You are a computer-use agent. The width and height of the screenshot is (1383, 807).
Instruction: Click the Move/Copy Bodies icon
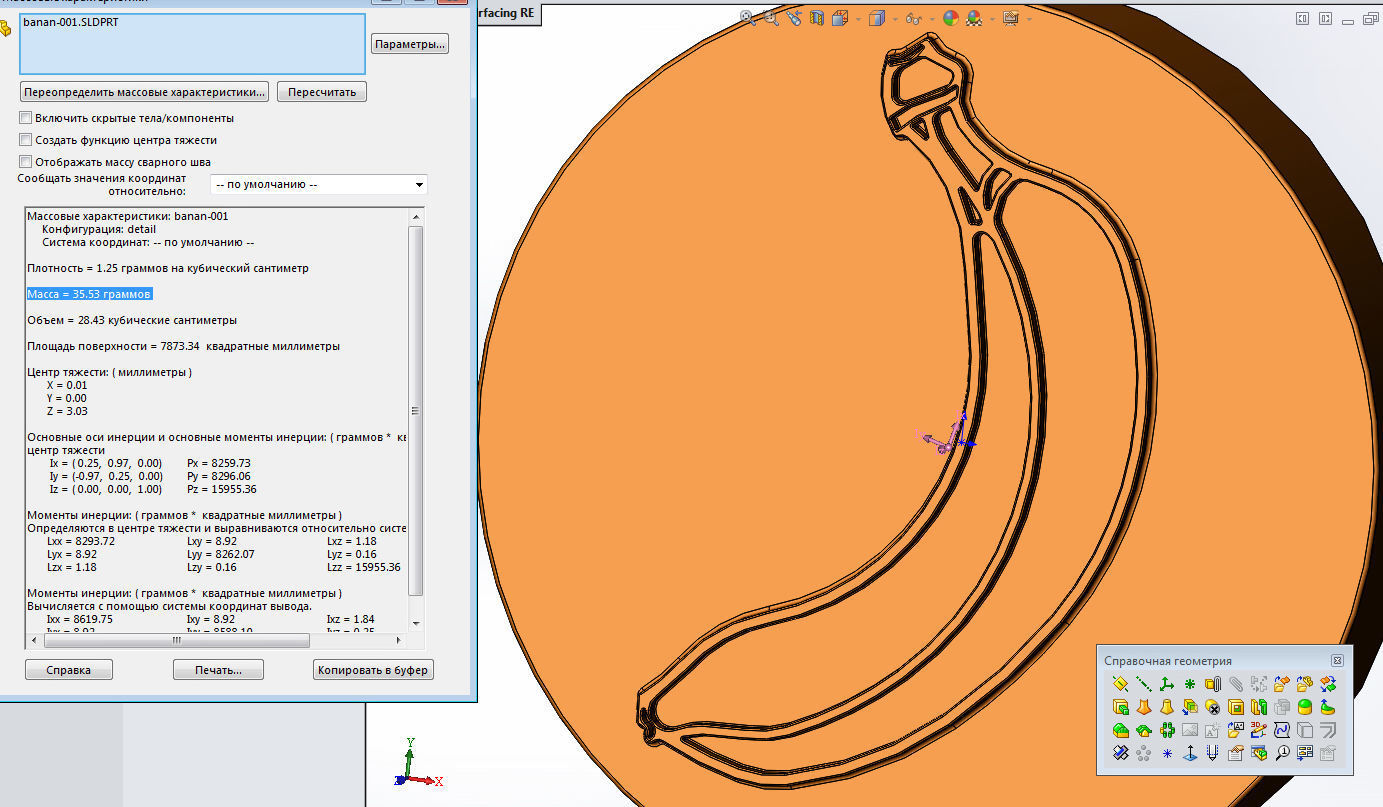(1190, 707)
